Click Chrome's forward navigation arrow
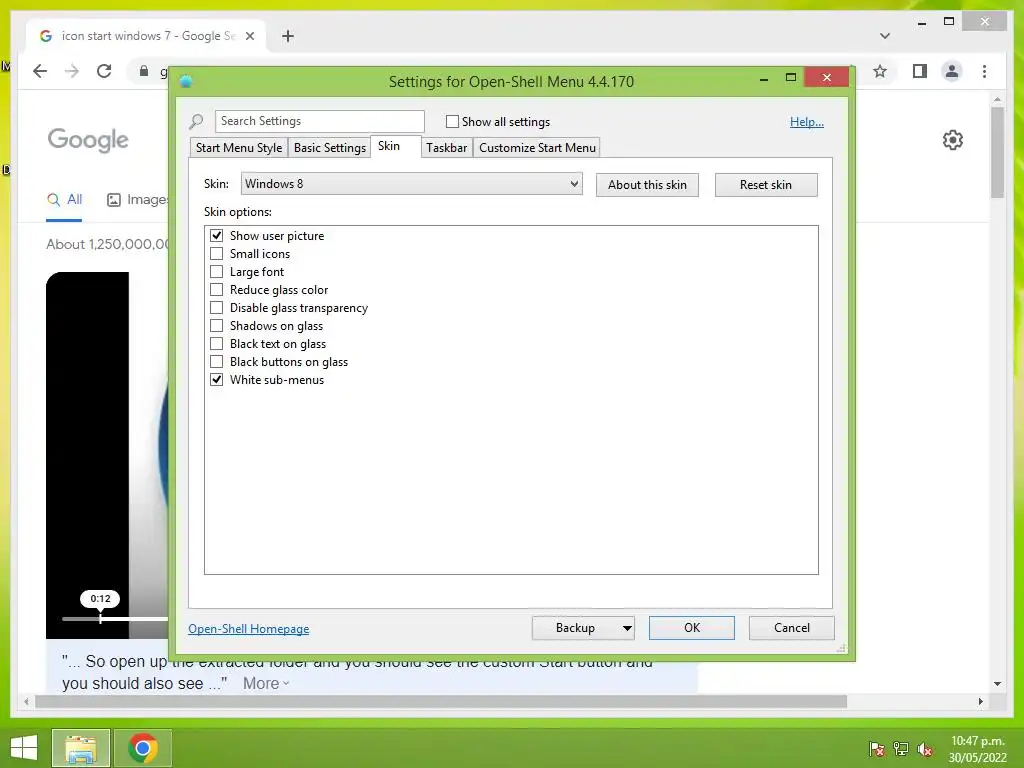Screen dimensions: 1024x768 coord(72,71)
